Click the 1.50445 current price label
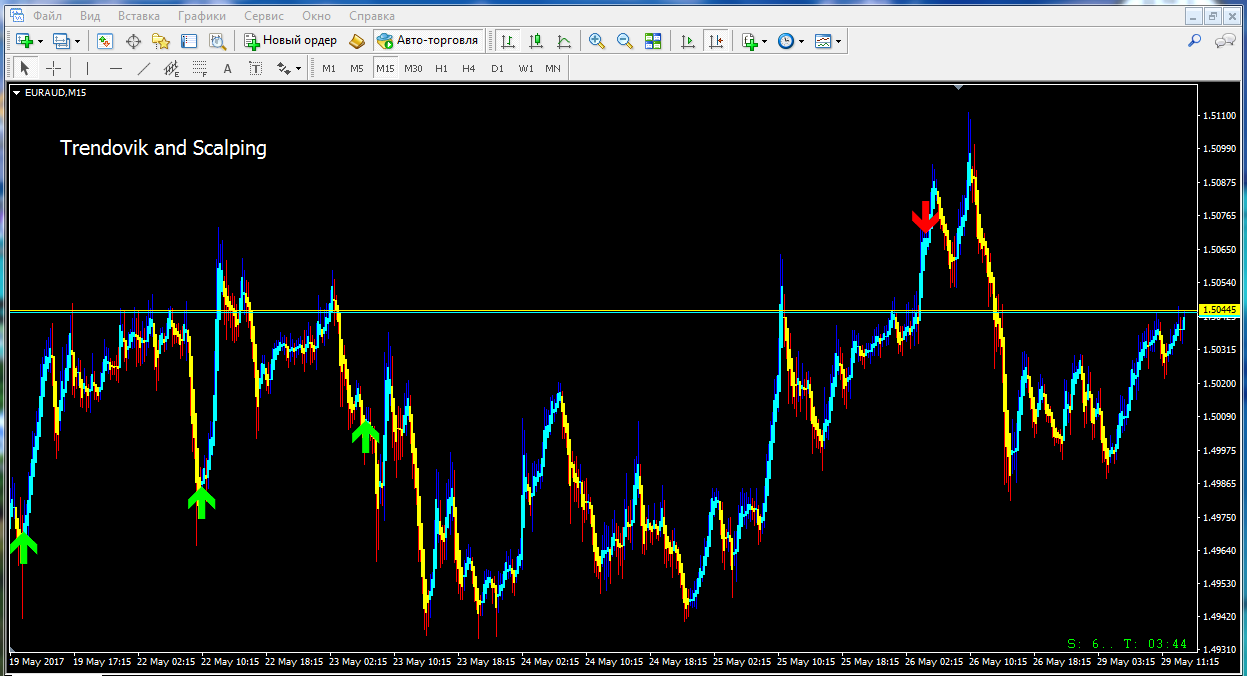This screenshot has width=1247, height=676. pos(1220,310)
